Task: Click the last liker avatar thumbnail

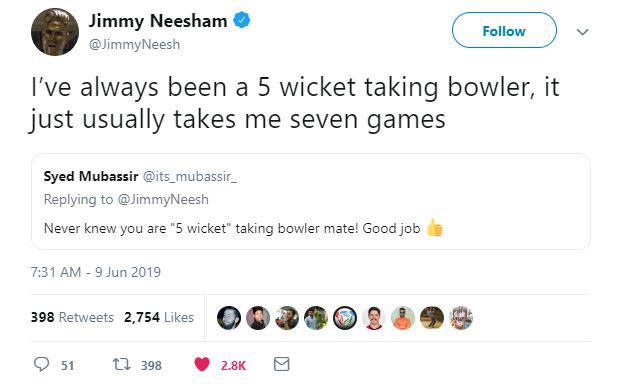Action: [461, 318]
